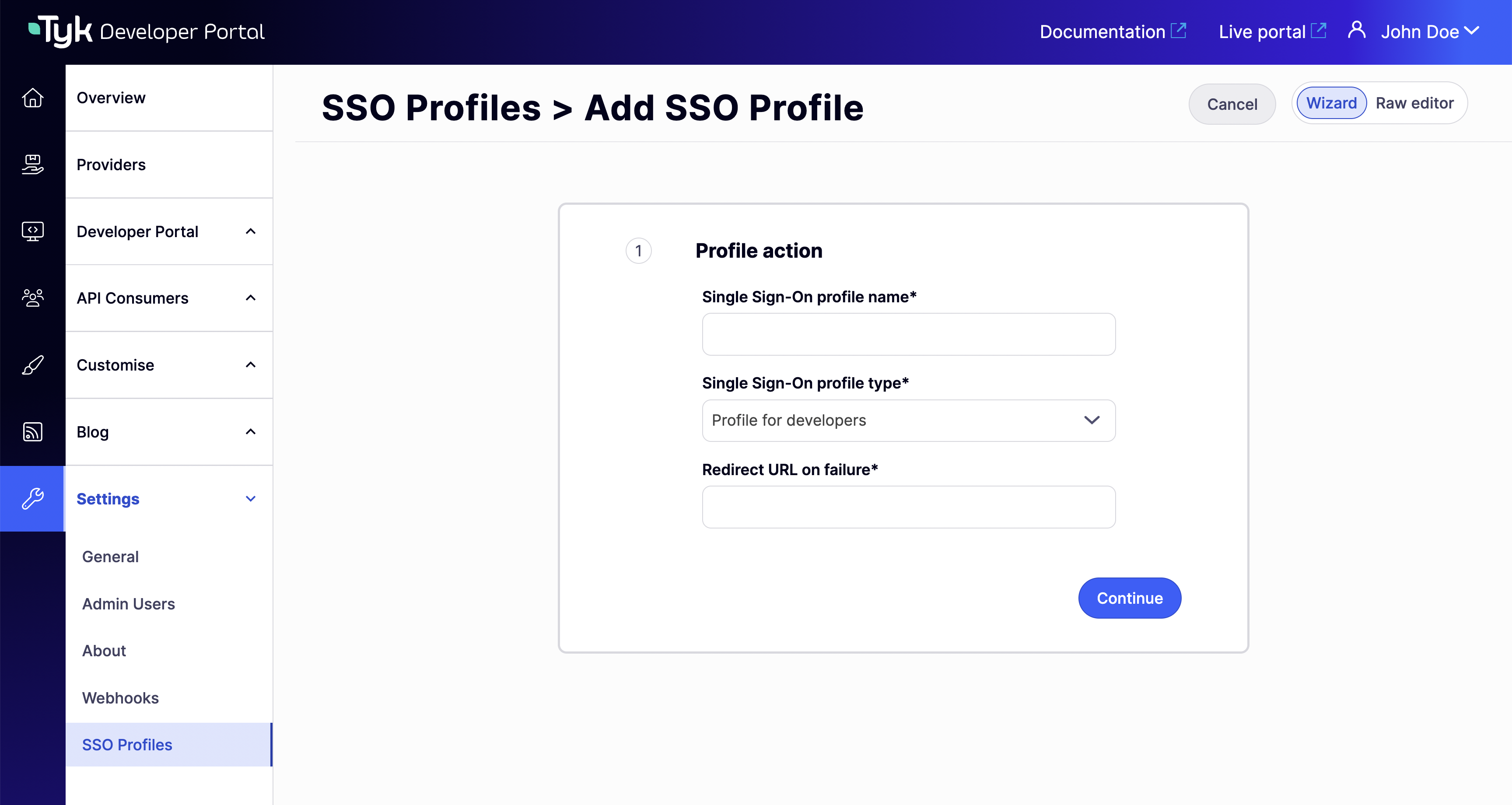The width and height of the screenshot is (1512, 805).
Task: Click the Tyk Developer Portal logo
Action: click(145, 31)
